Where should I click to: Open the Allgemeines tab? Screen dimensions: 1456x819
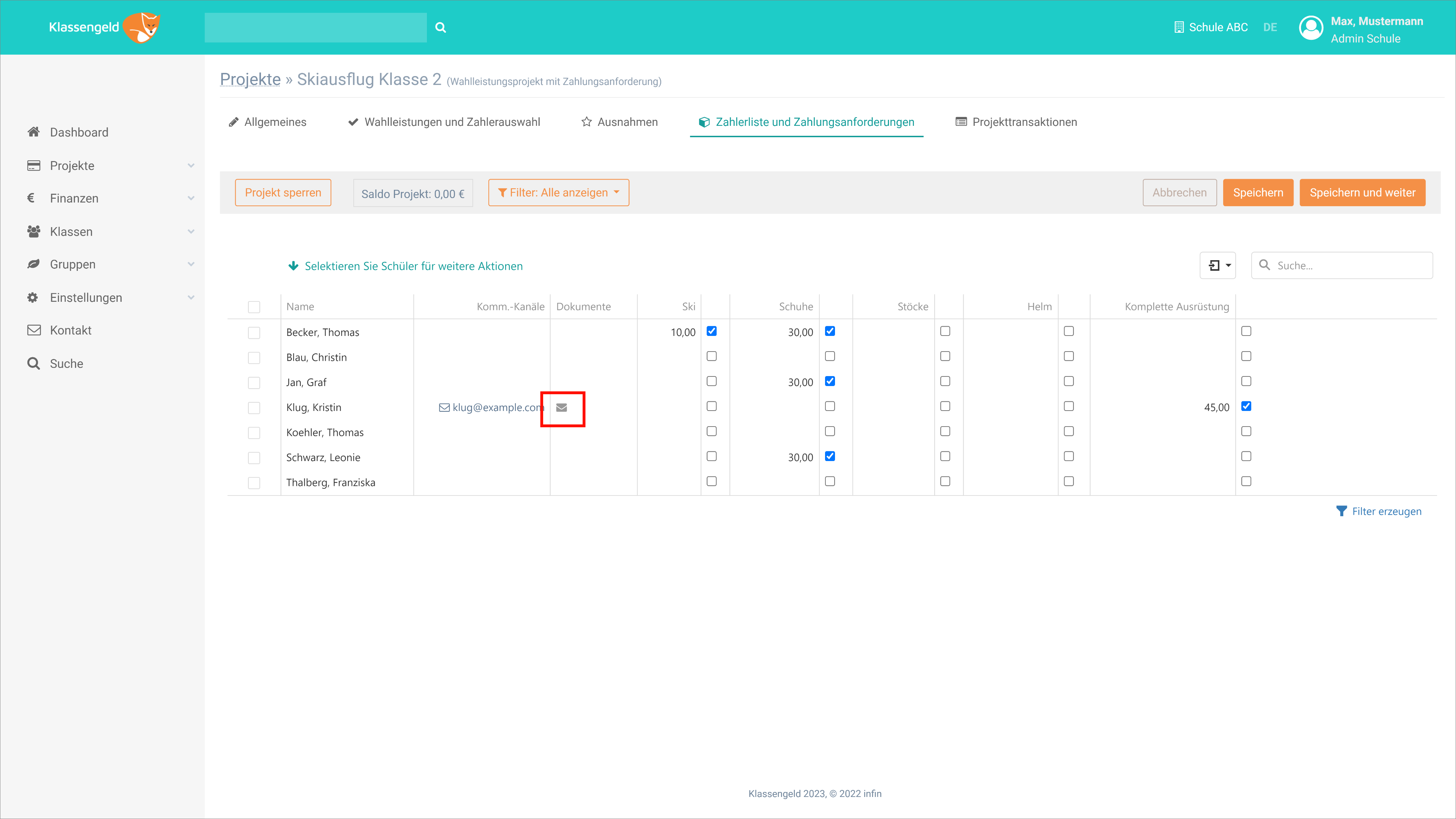[267, 122]
